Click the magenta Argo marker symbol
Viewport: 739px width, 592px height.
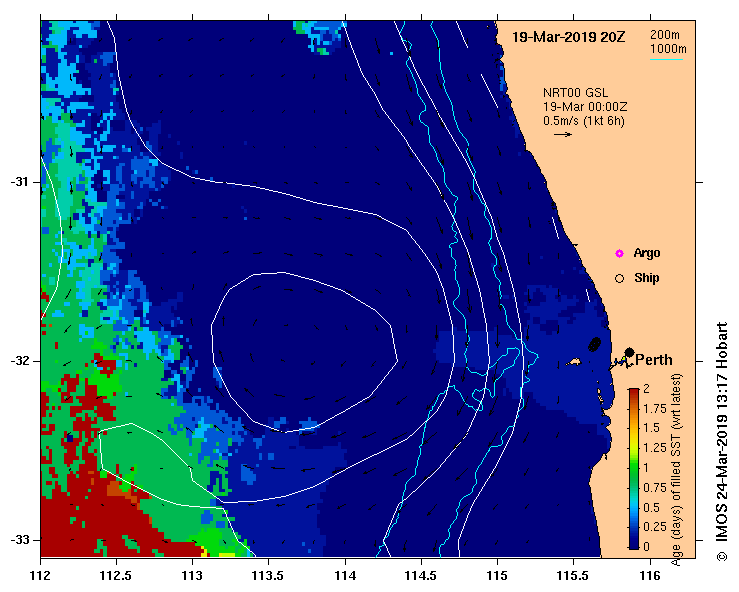coord(619,254)
